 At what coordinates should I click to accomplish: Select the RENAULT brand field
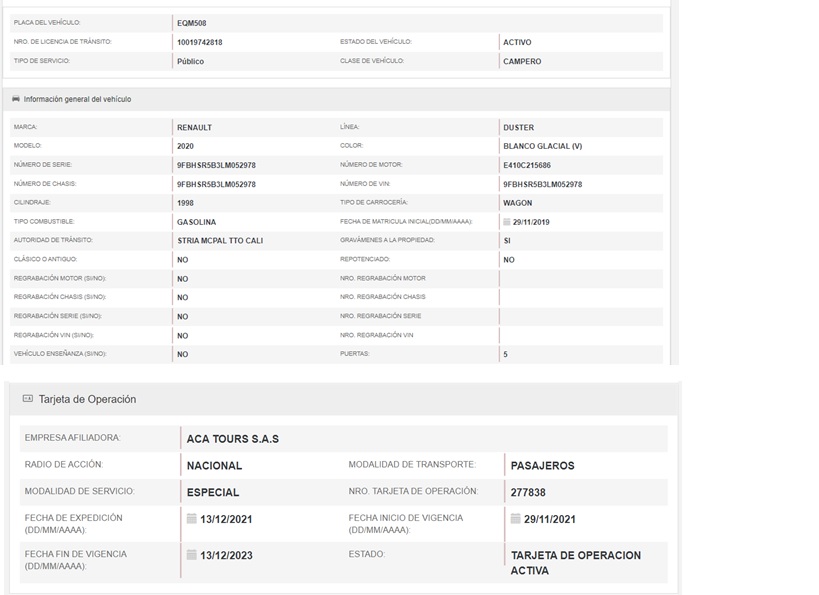click(194, 128)
